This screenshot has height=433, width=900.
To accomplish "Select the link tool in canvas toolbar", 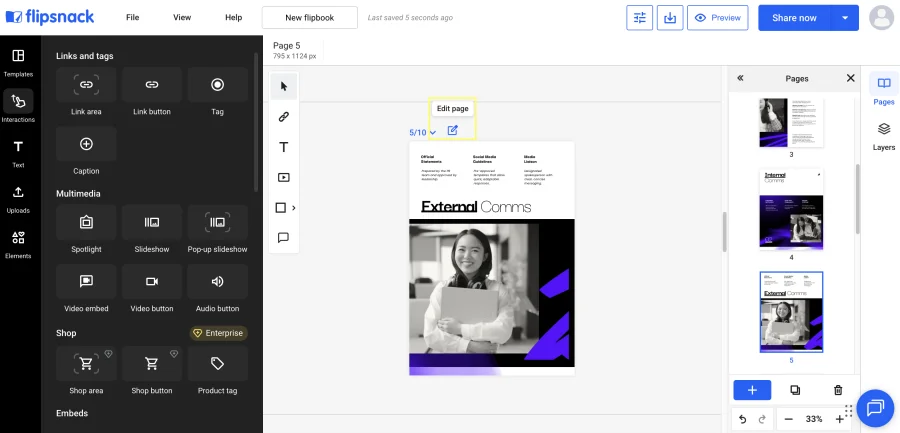I will click(284, 117).
